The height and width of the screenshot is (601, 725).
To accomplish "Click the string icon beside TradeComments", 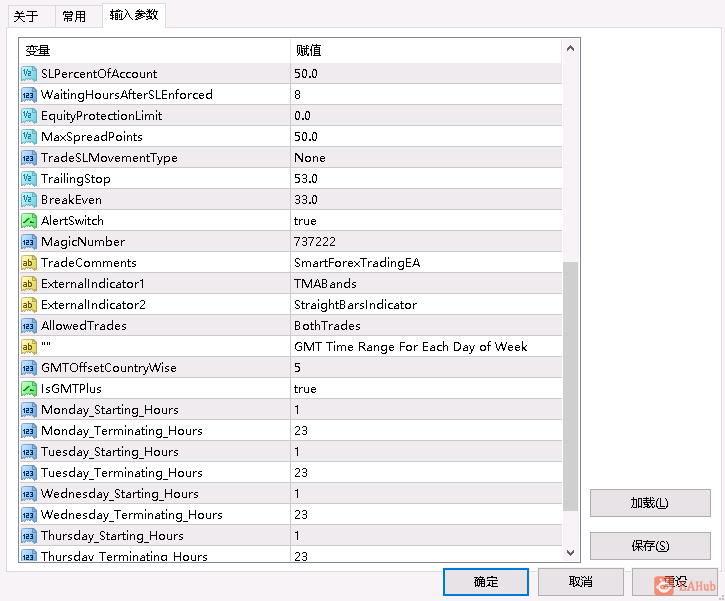I will click(29, 263).
